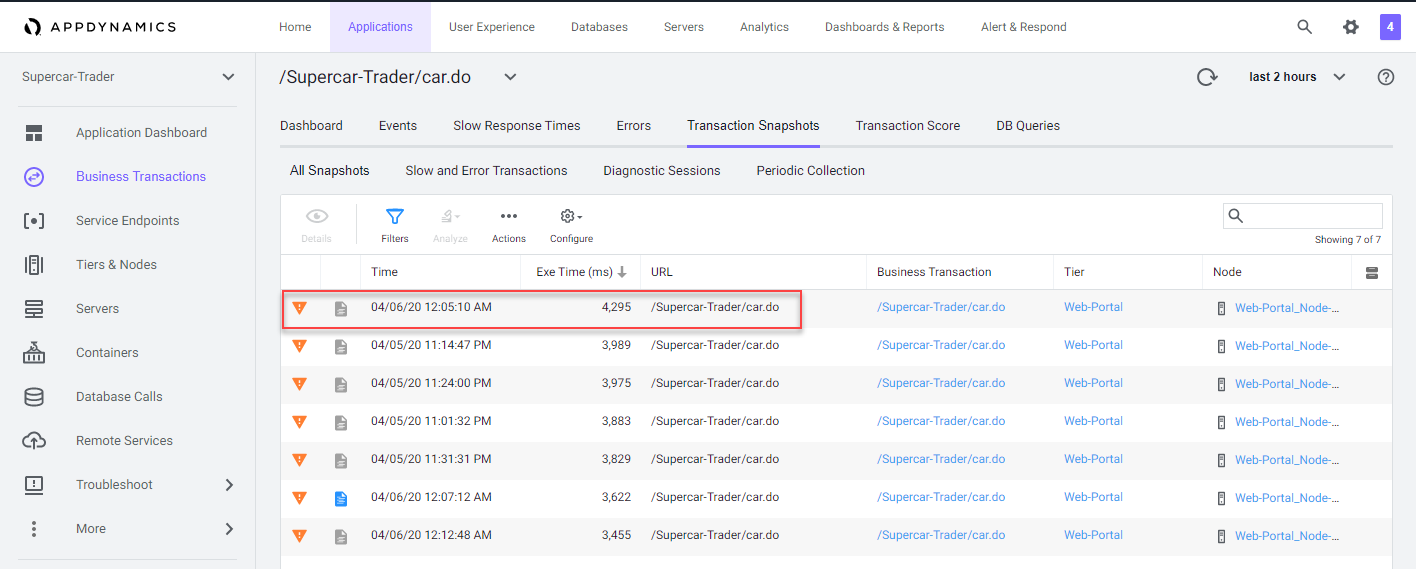Click the Analyze toolbar icon
1416x569 pixels.
450,216
